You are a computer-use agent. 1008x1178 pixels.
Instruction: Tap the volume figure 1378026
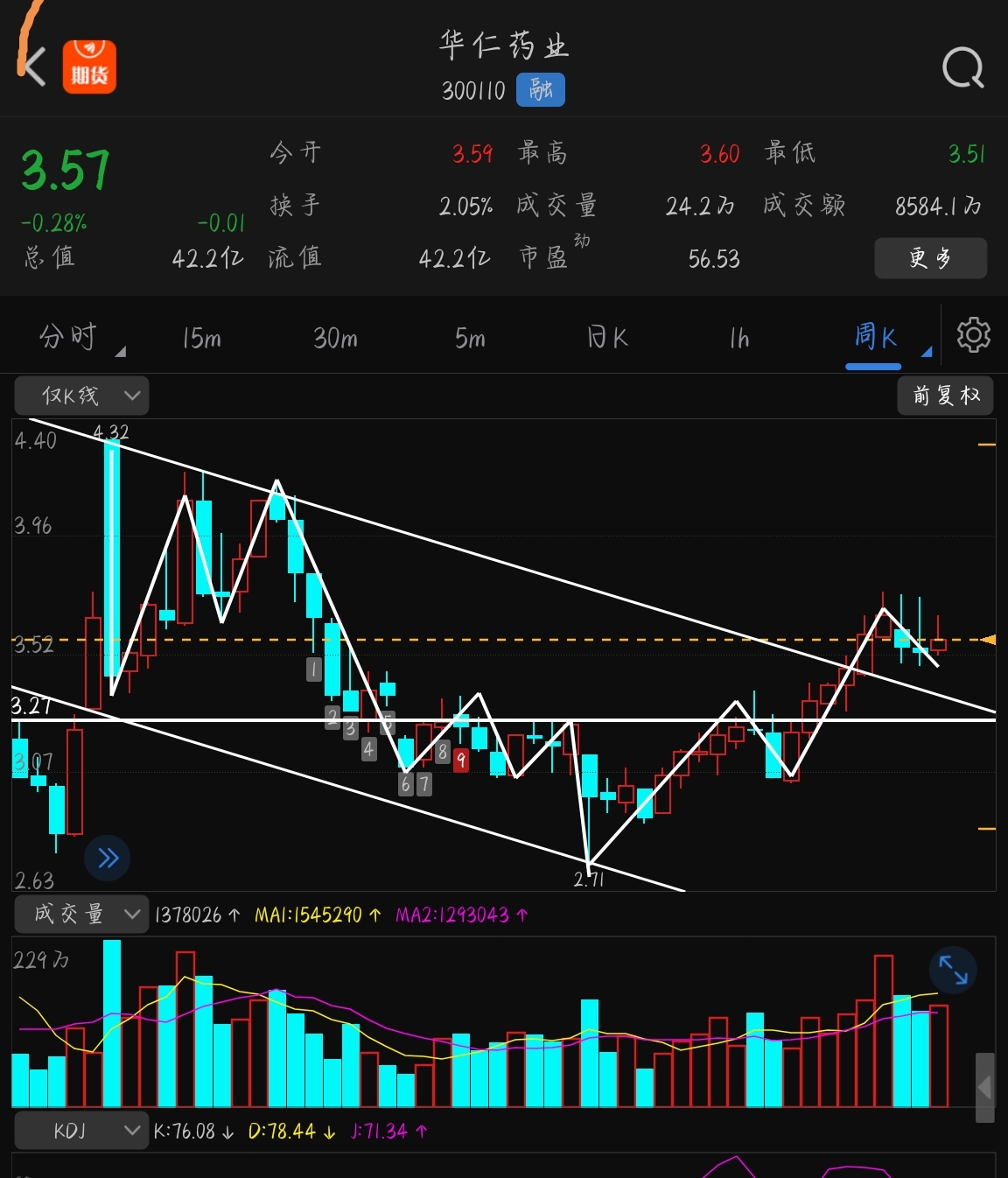pyautogui.click(x=188, y=915)
